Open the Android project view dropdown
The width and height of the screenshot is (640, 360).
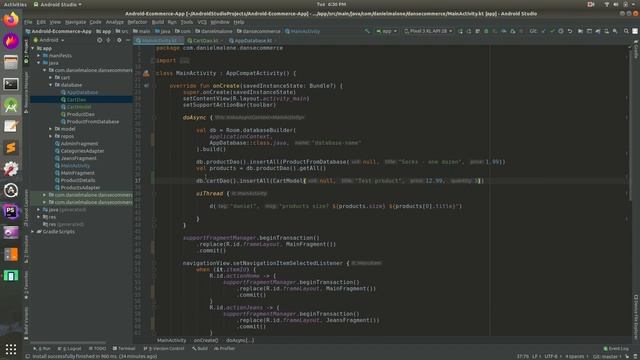[x=49, y=40]
